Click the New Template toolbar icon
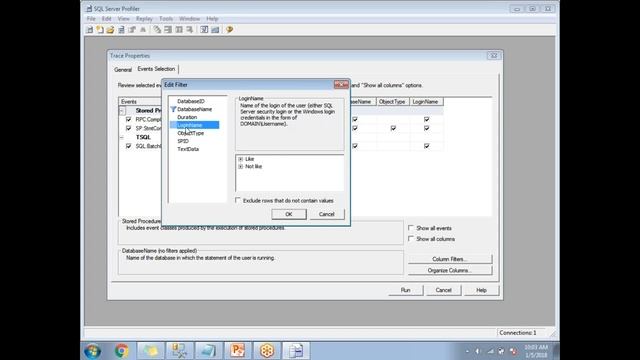Viewport: 640px width, 360px height. click(100, 30)
